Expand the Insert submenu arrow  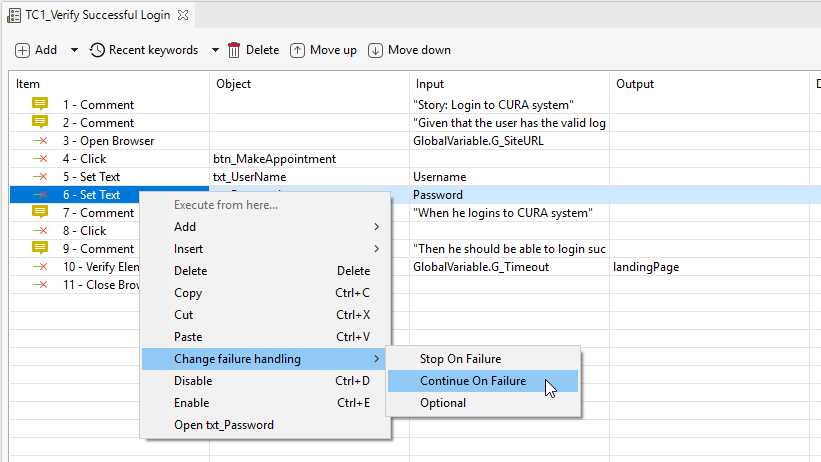(376, 249)
